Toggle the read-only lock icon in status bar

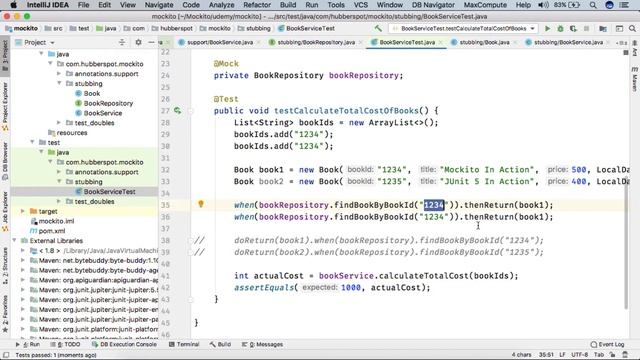(612, 355)
